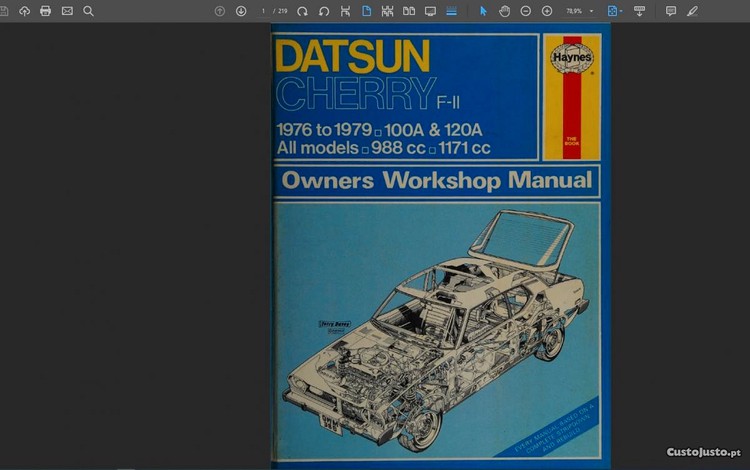
Task: Expand the fit page options dropdown
Action: [615, 11]
